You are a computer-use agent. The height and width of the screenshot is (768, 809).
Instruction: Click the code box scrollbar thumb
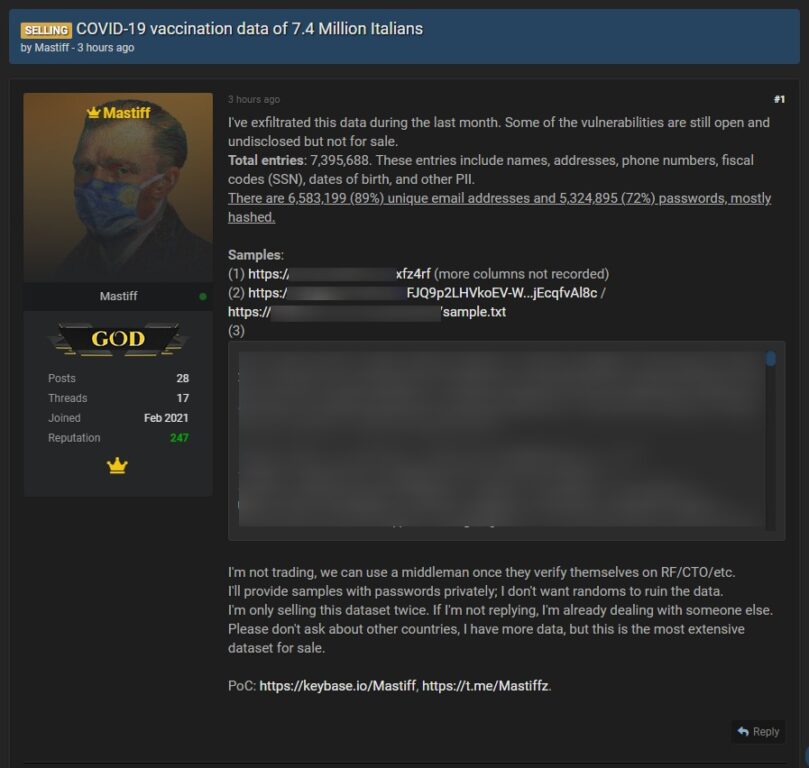pyautogui.click(x=771, y=358)
